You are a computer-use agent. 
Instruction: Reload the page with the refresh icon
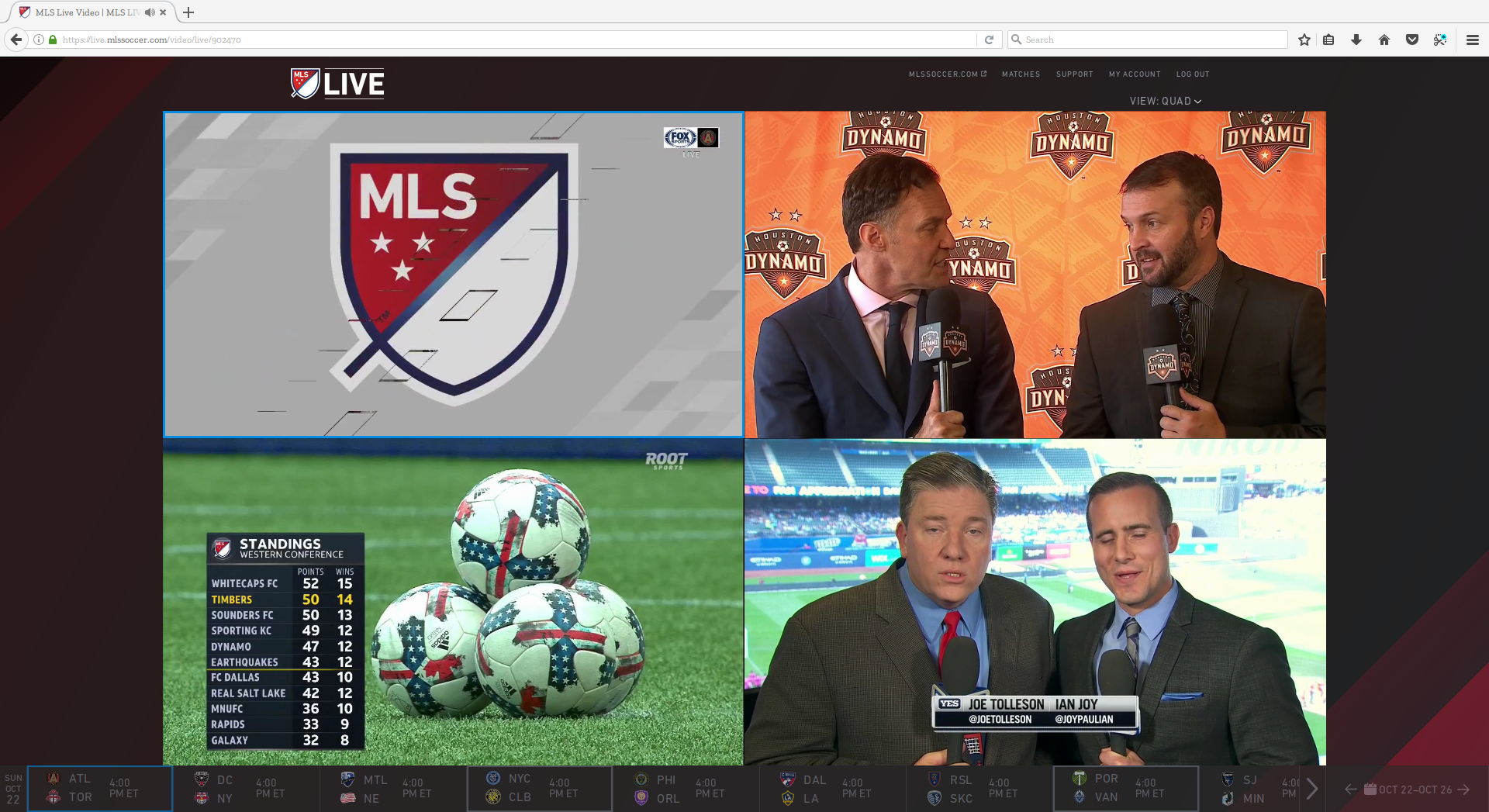989,40
